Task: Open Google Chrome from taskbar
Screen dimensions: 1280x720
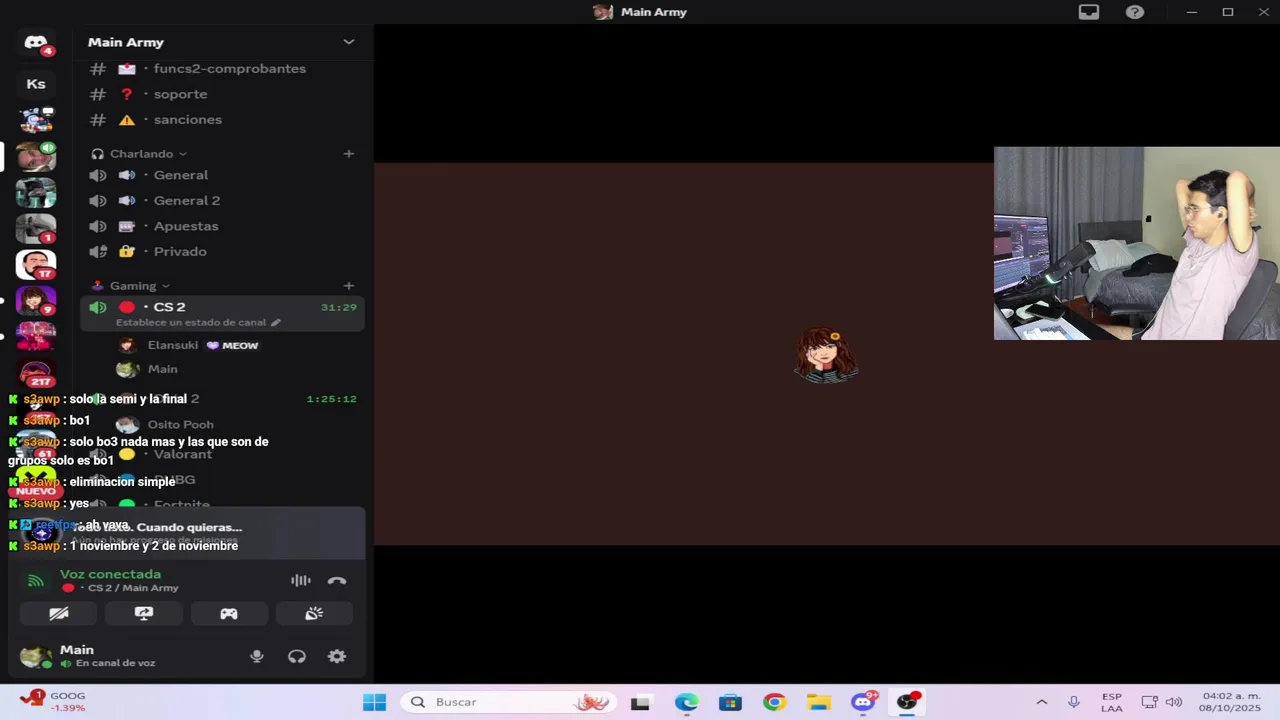Action: click(774, 702)
